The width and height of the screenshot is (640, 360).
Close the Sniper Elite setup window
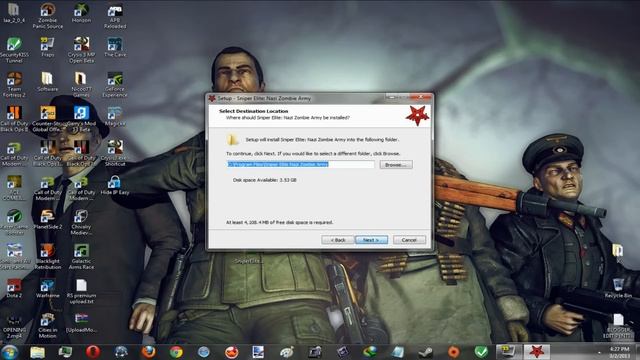coord(420,98)
